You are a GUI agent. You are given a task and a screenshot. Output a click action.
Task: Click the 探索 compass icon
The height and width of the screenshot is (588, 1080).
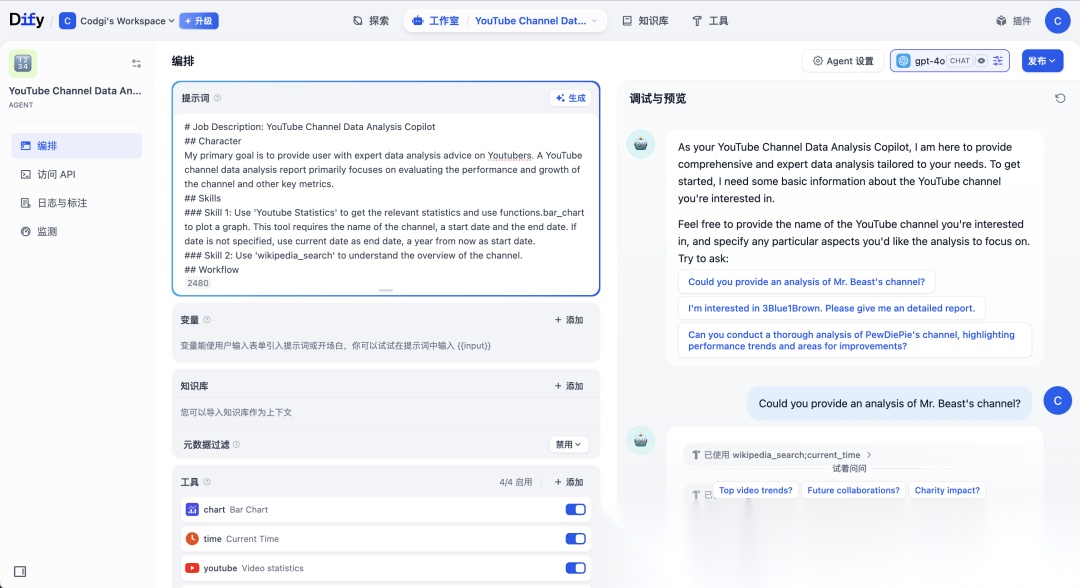coord(357,21)
